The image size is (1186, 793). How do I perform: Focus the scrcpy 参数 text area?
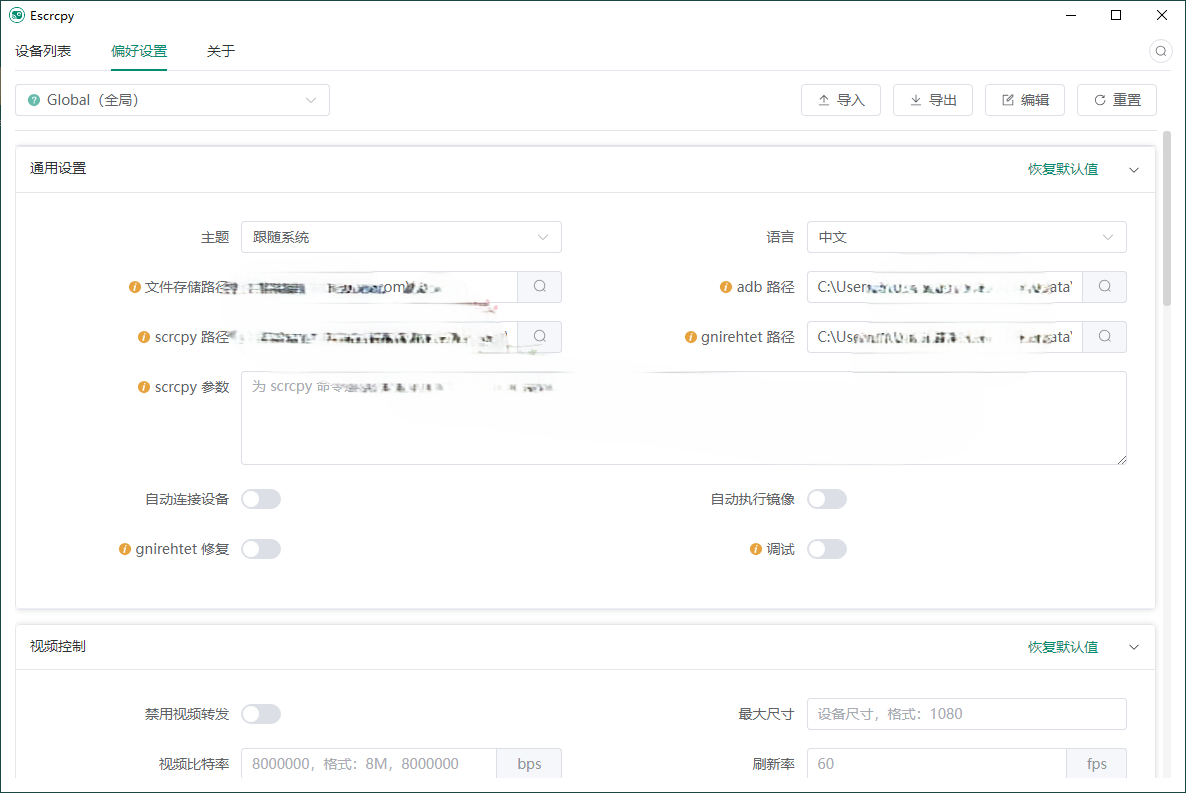tap(684, 418)
